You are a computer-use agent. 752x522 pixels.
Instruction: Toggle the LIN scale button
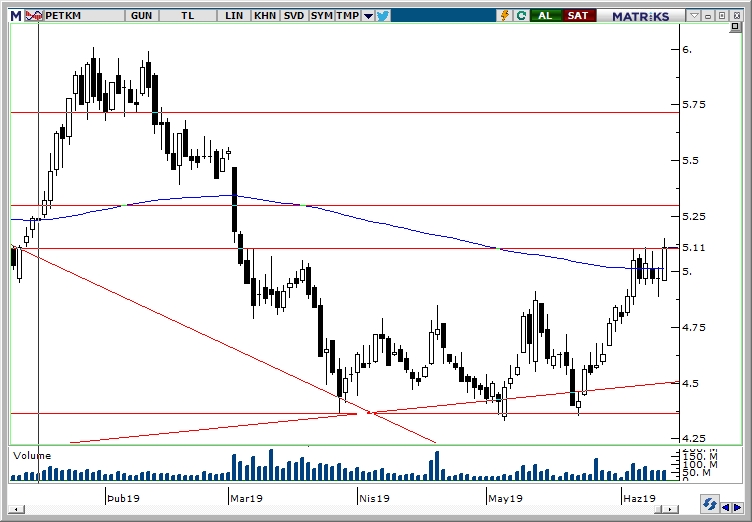click(x=234, y=16)
